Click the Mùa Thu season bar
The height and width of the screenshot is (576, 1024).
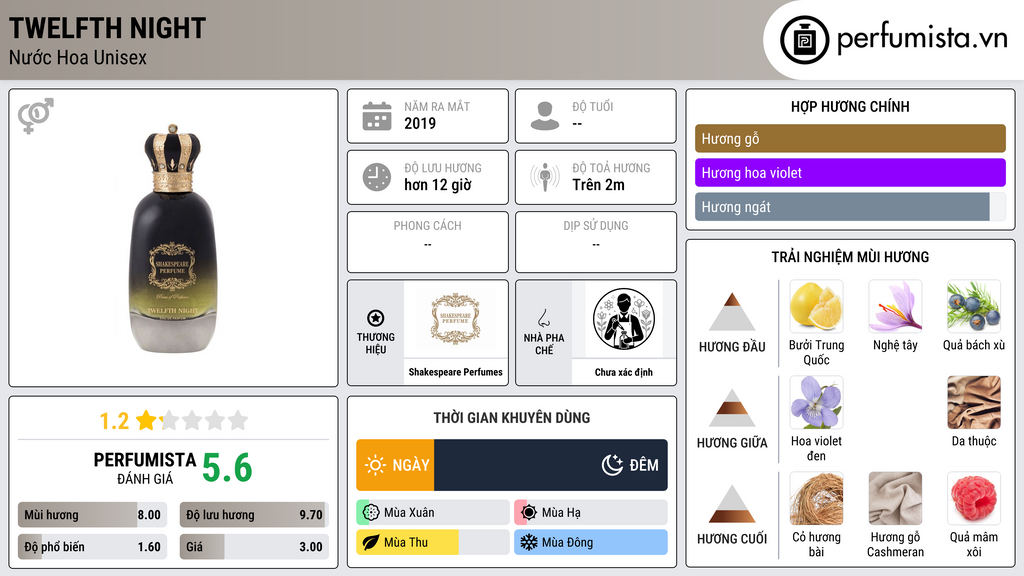pyautogui.click(x=433, y=543)
